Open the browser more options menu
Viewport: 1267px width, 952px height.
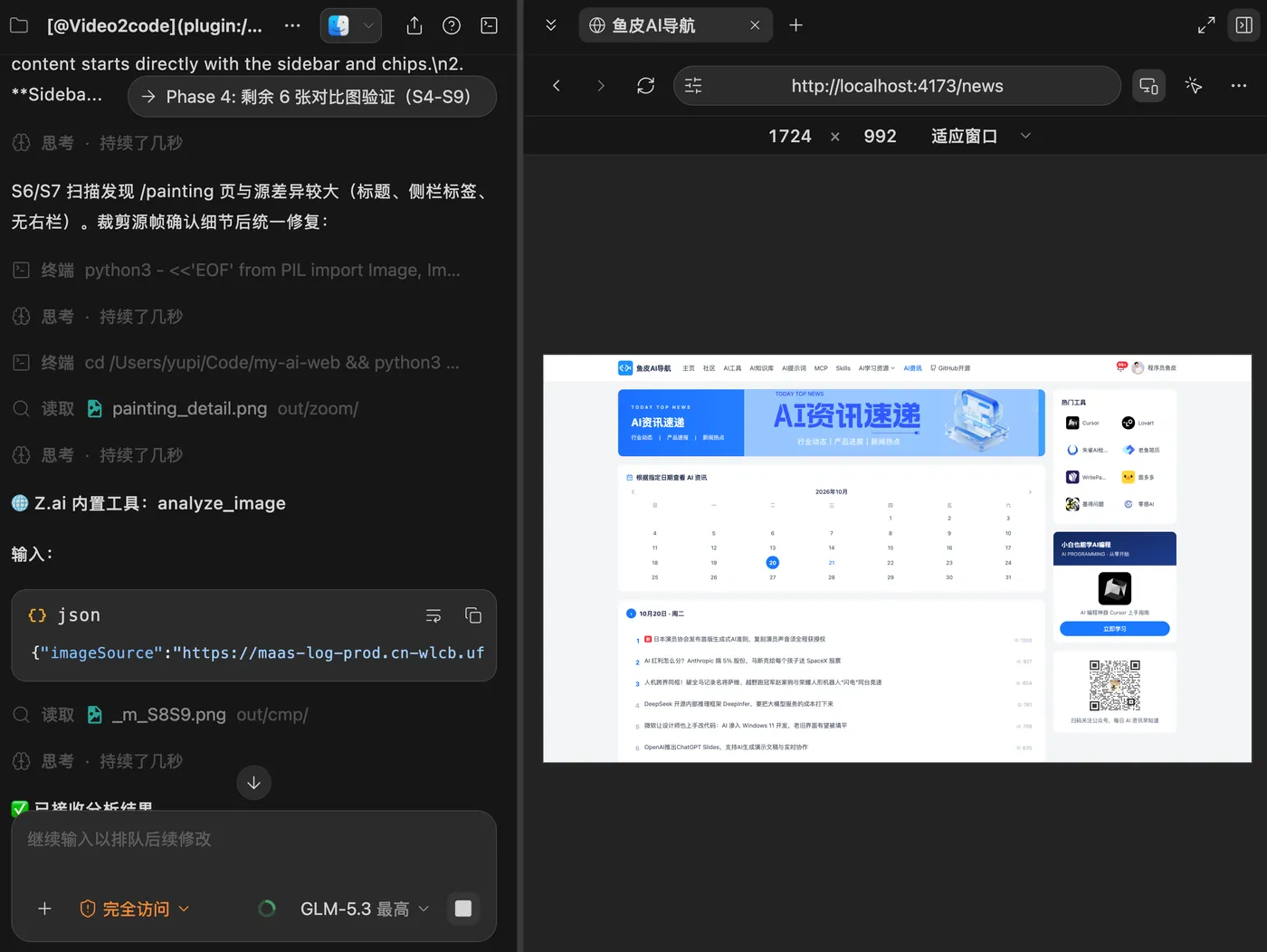(x=1239, y=86)
